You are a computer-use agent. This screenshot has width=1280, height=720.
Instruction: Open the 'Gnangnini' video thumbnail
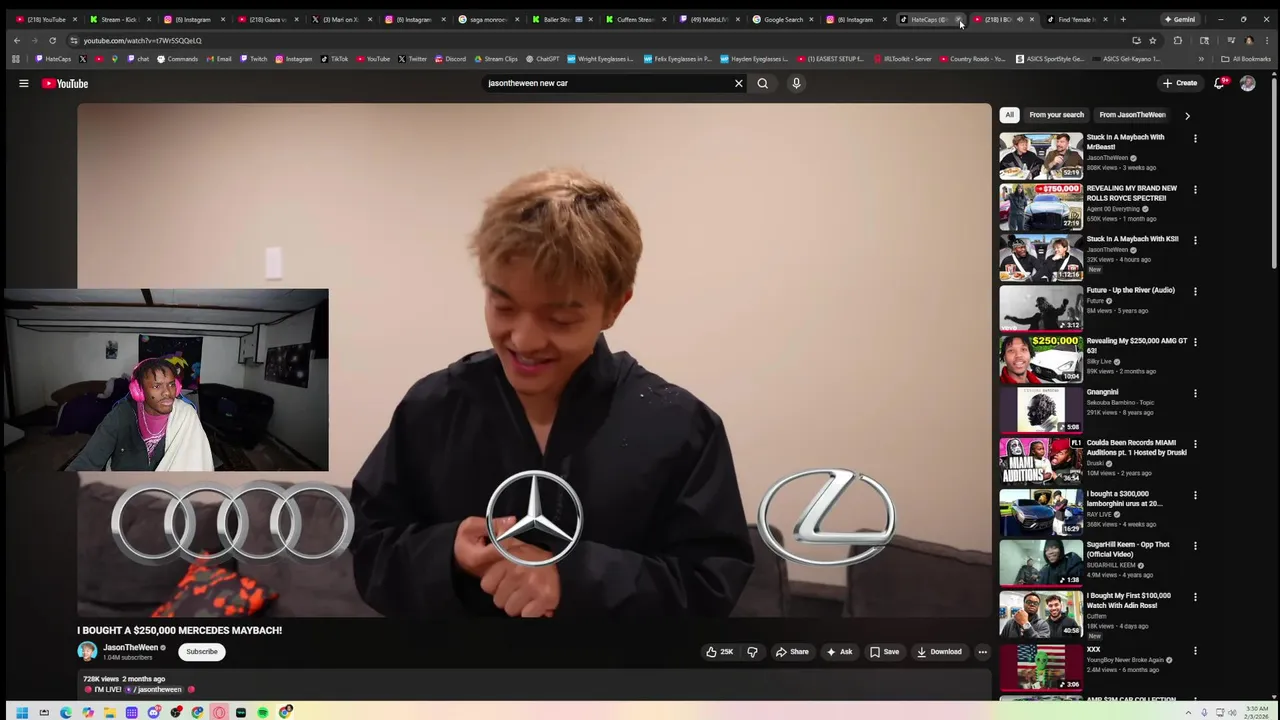click(x=1040, y=410)
